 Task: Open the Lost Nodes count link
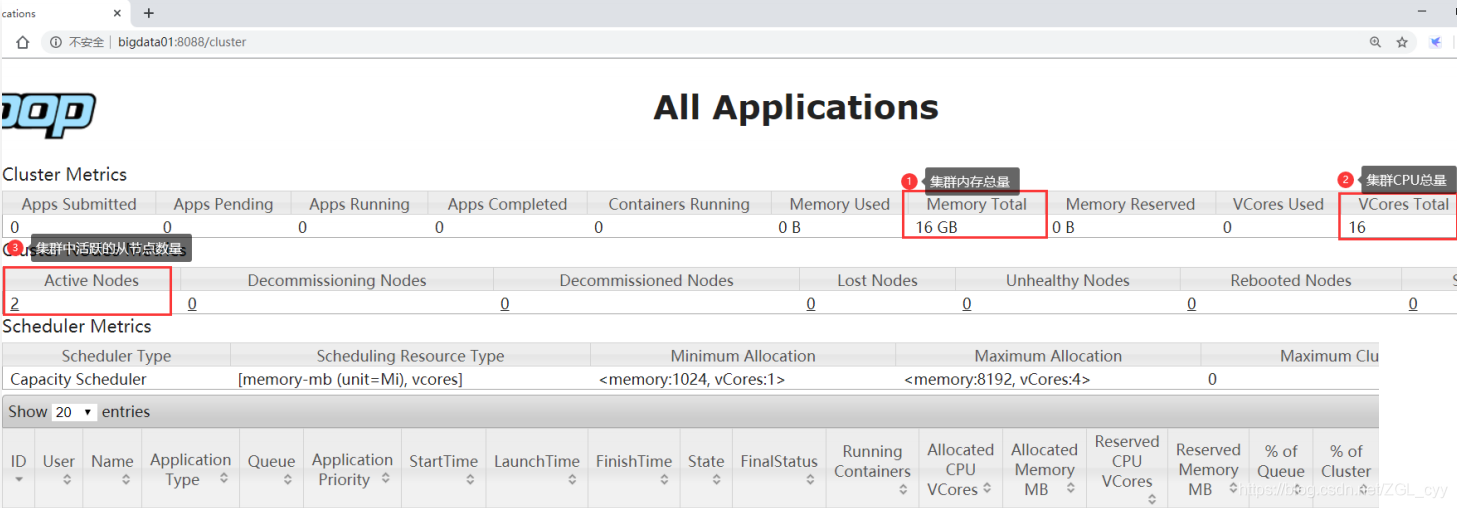click(x=811, y=303)
